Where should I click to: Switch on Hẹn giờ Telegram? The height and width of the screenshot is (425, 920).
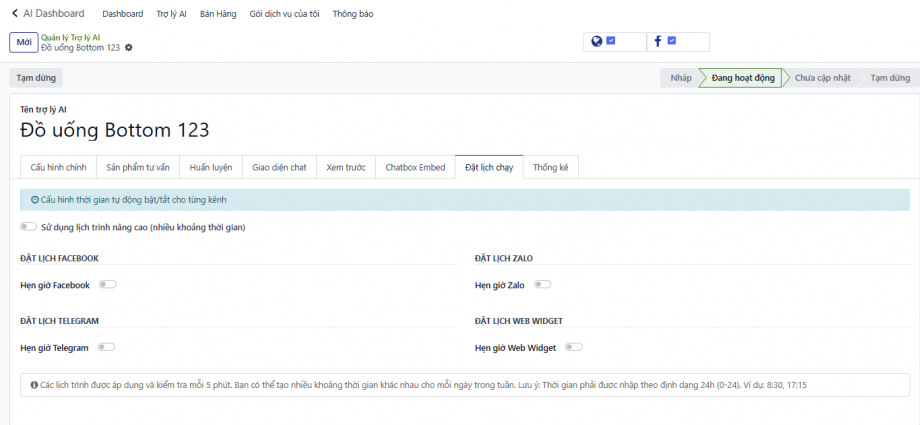pyautogui.click(x=106, y=347)
